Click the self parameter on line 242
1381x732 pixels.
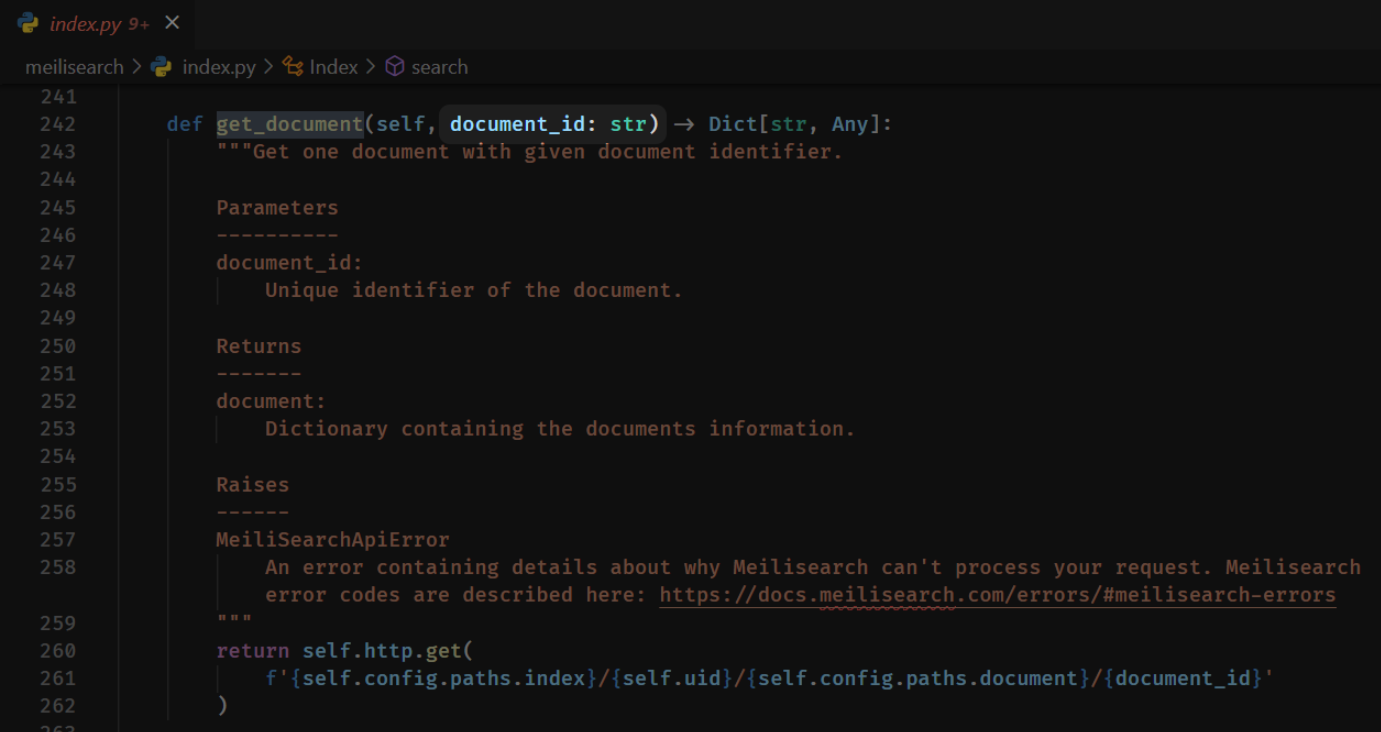[x=400, y=124]
